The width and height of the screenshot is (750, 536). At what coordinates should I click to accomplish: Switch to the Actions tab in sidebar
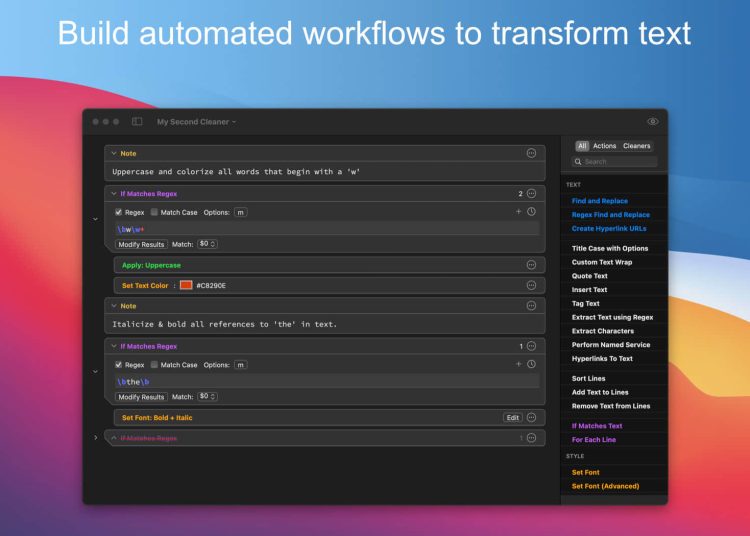pyautogui.click(x=605, y=146)
